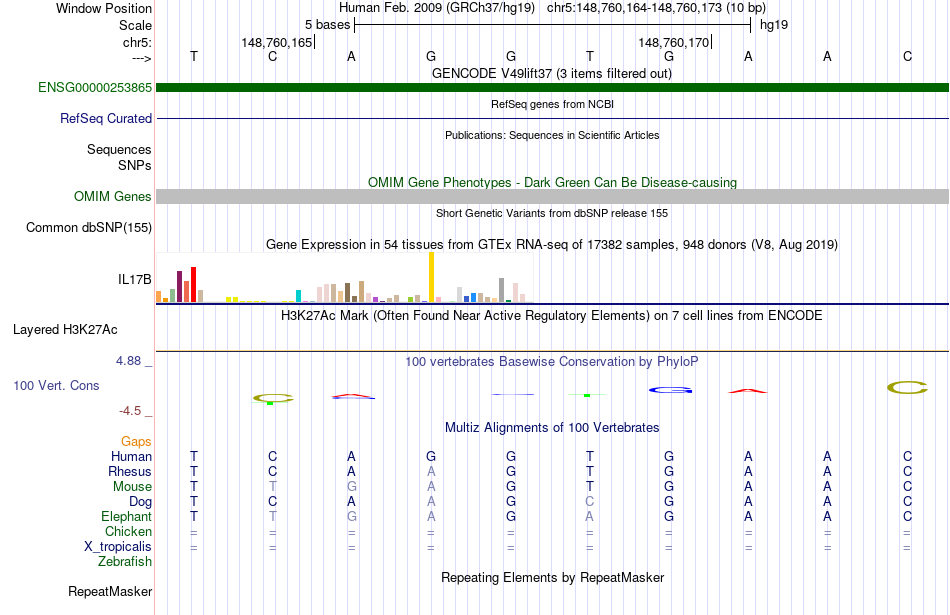This screenshot has width=950, height=615.
Task: Open 'Short Genetic Variants from dbSNP release 155'
Action: pos(552,213)
